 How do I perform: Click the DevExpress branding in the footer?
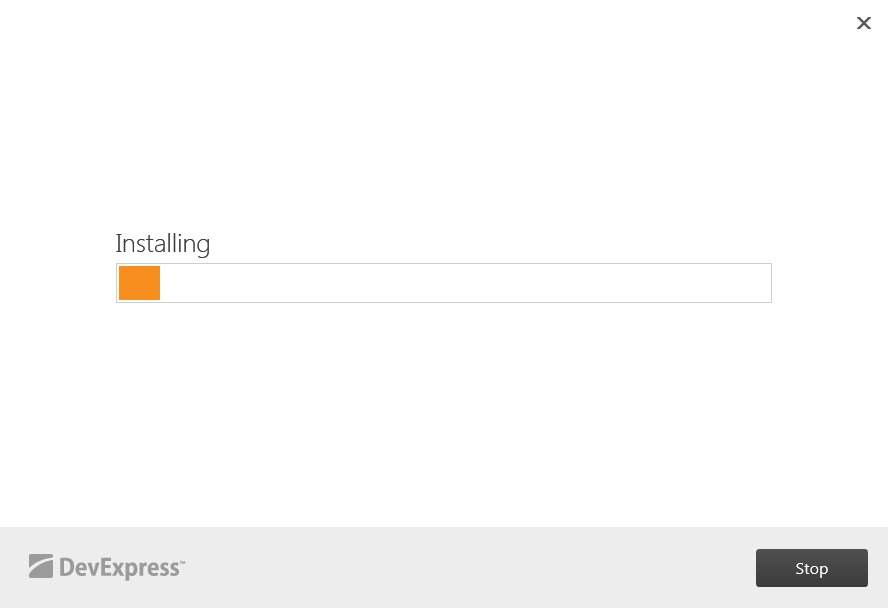click(x=107, y=567)
